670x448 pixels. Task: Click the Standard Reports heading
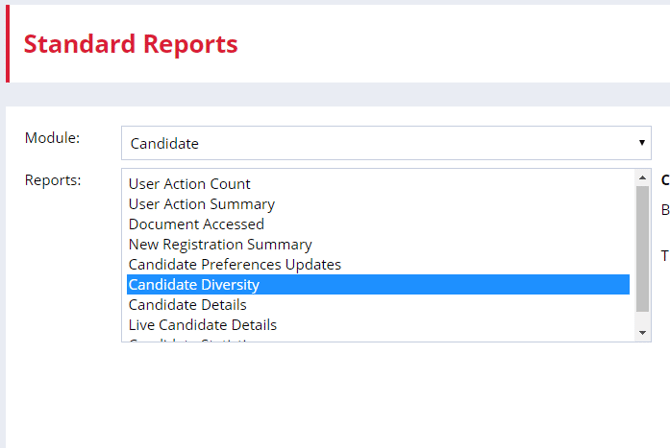coord(130,44)
